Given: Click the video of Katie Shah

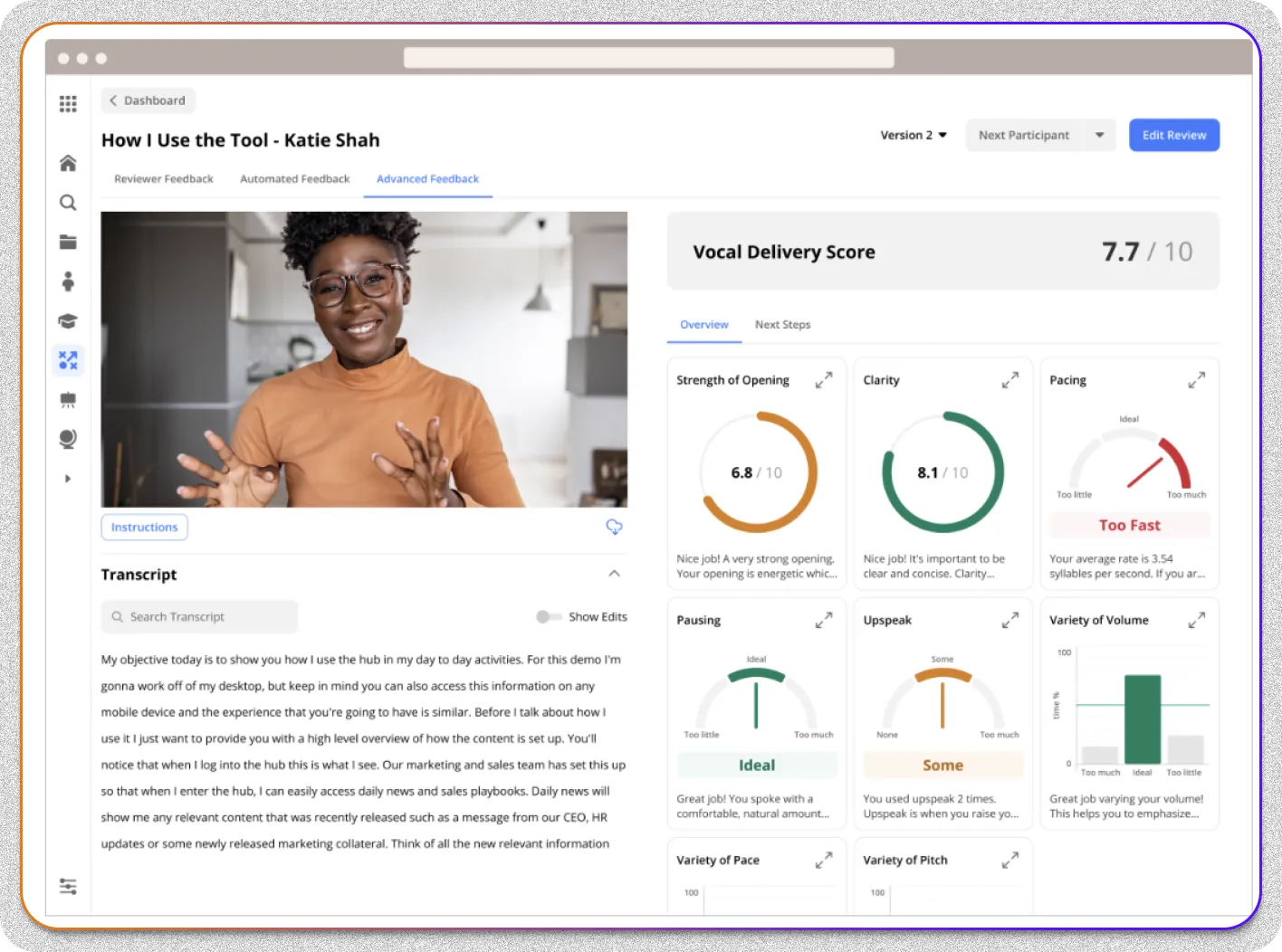Looking at the screenshot, I should point(364,359).
